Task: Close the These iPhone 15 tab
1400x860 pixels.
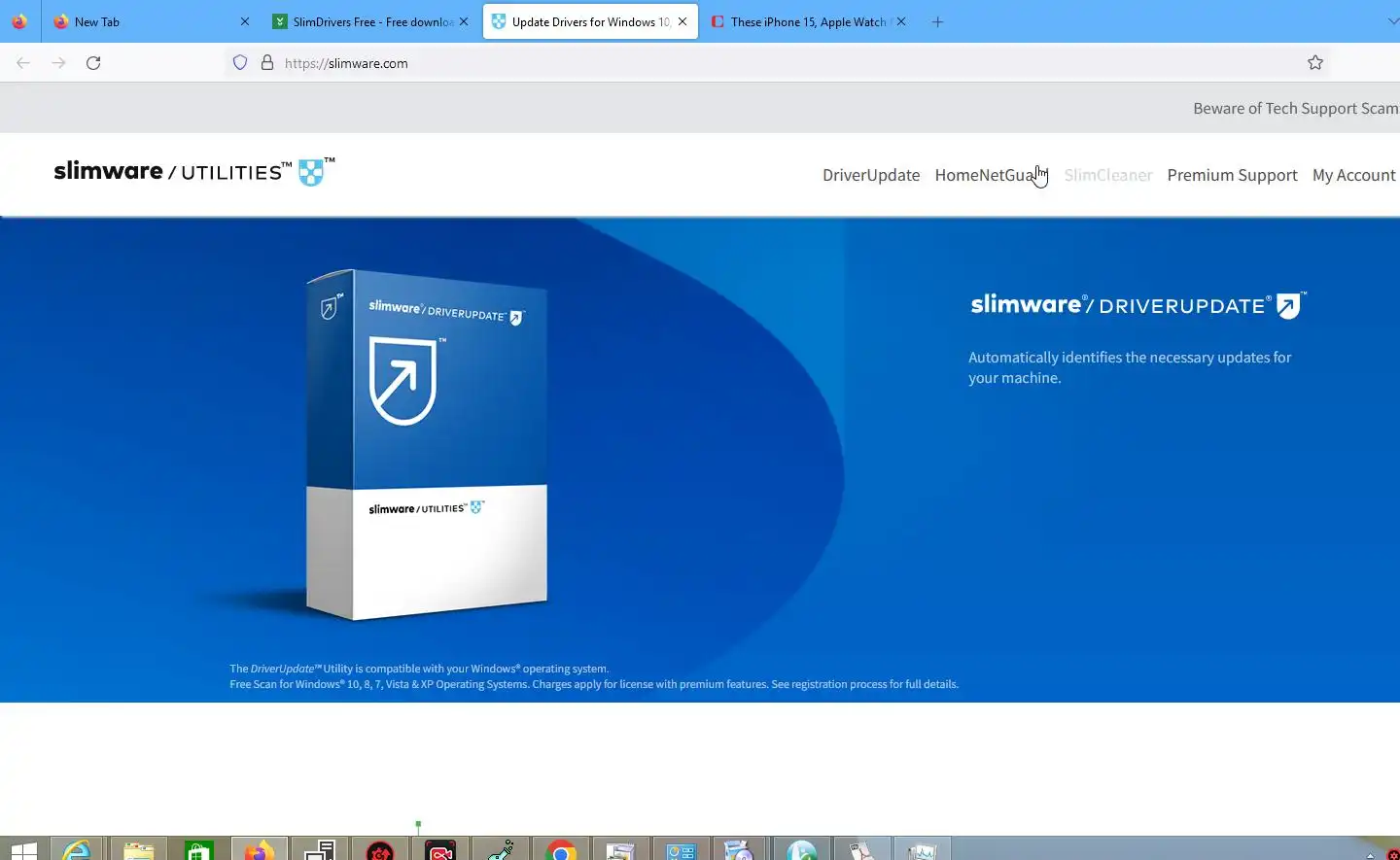Action: (x=901, y=21)
